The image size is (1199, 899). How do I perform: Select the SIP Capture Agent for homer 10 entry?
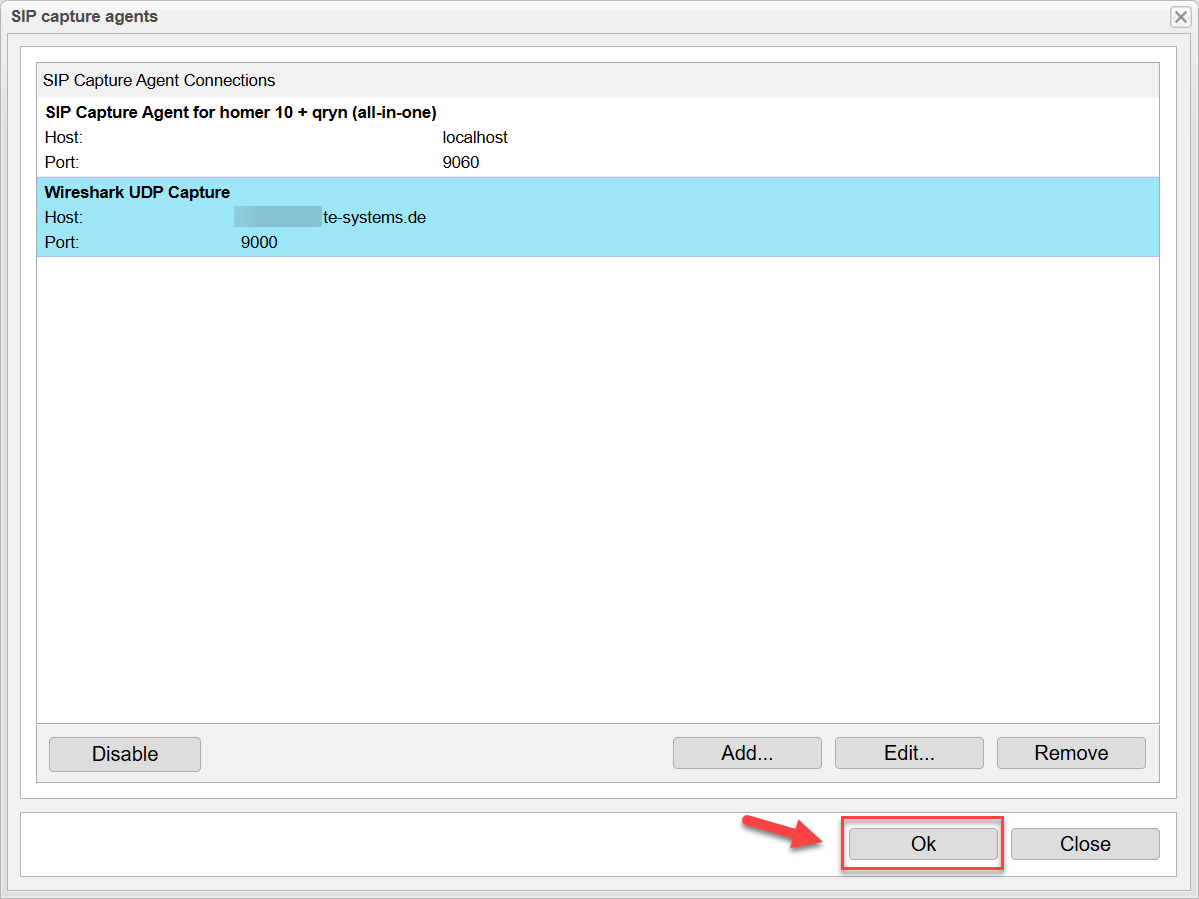tap(242, 112)
